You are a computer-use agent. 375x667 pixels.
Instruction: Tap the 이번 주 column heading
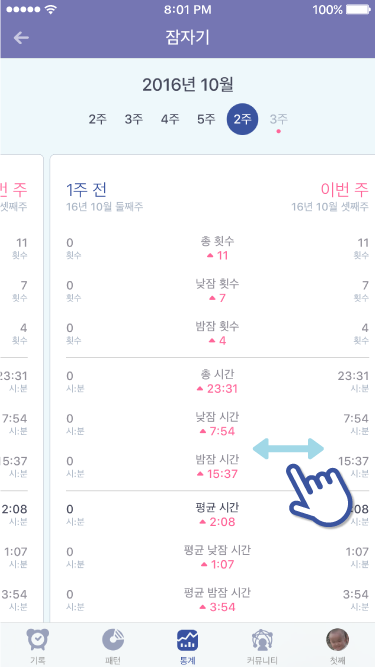pyautogui.click(x=344, y=190)
